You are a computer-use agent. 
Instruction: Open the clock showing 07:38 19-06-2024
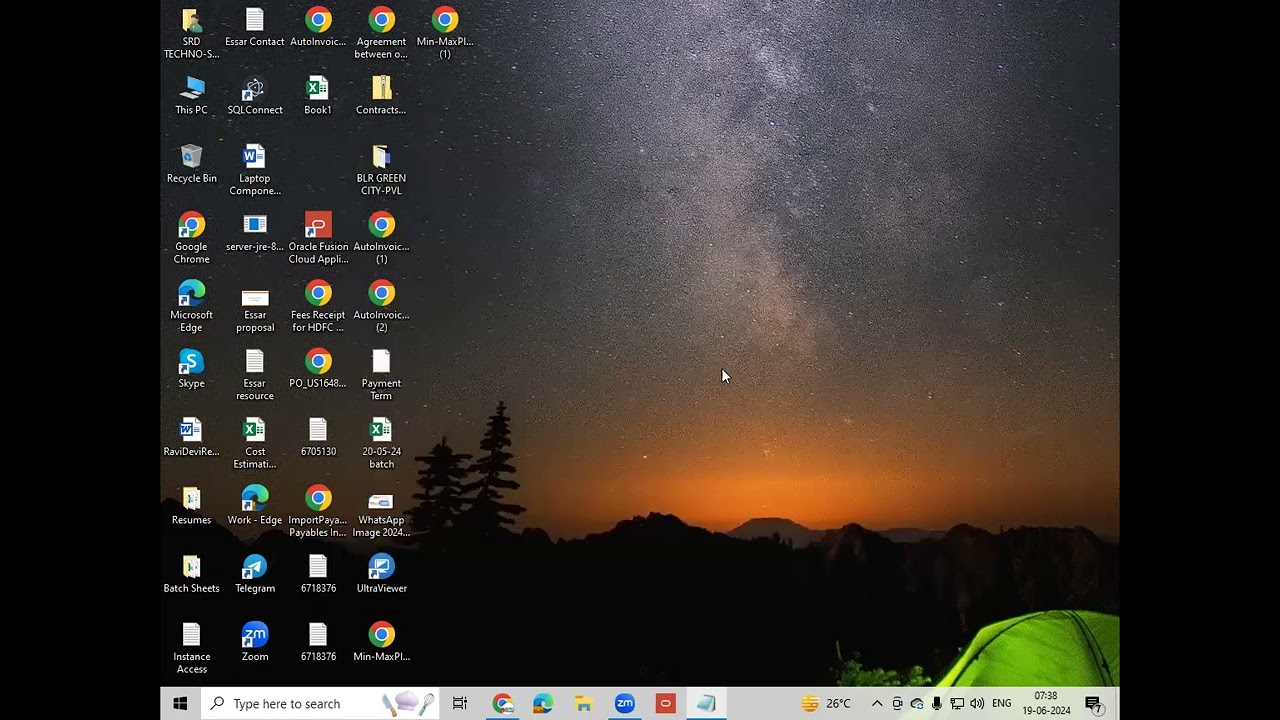point(1046,704)
